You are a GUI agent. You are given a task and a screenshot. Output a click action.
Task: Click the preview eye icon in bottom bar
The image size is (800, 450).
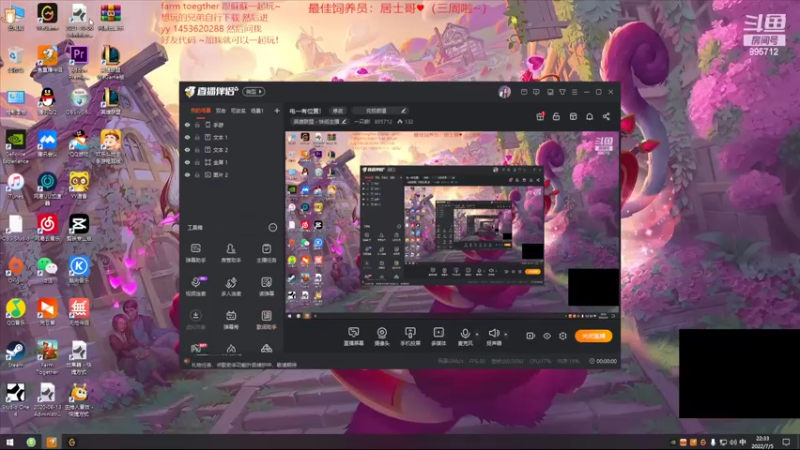(x=546, y=336)
